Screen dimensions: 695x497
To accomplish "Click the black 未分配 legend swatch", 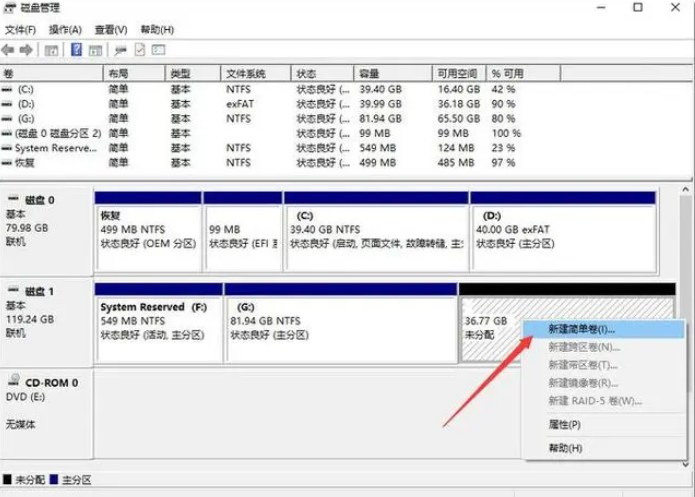I will 7,480.
